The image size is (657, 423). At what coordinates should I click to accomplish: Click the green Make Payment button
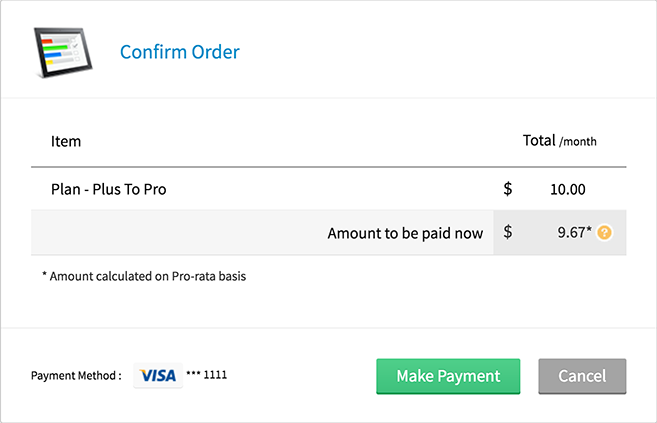click(448, 376)
